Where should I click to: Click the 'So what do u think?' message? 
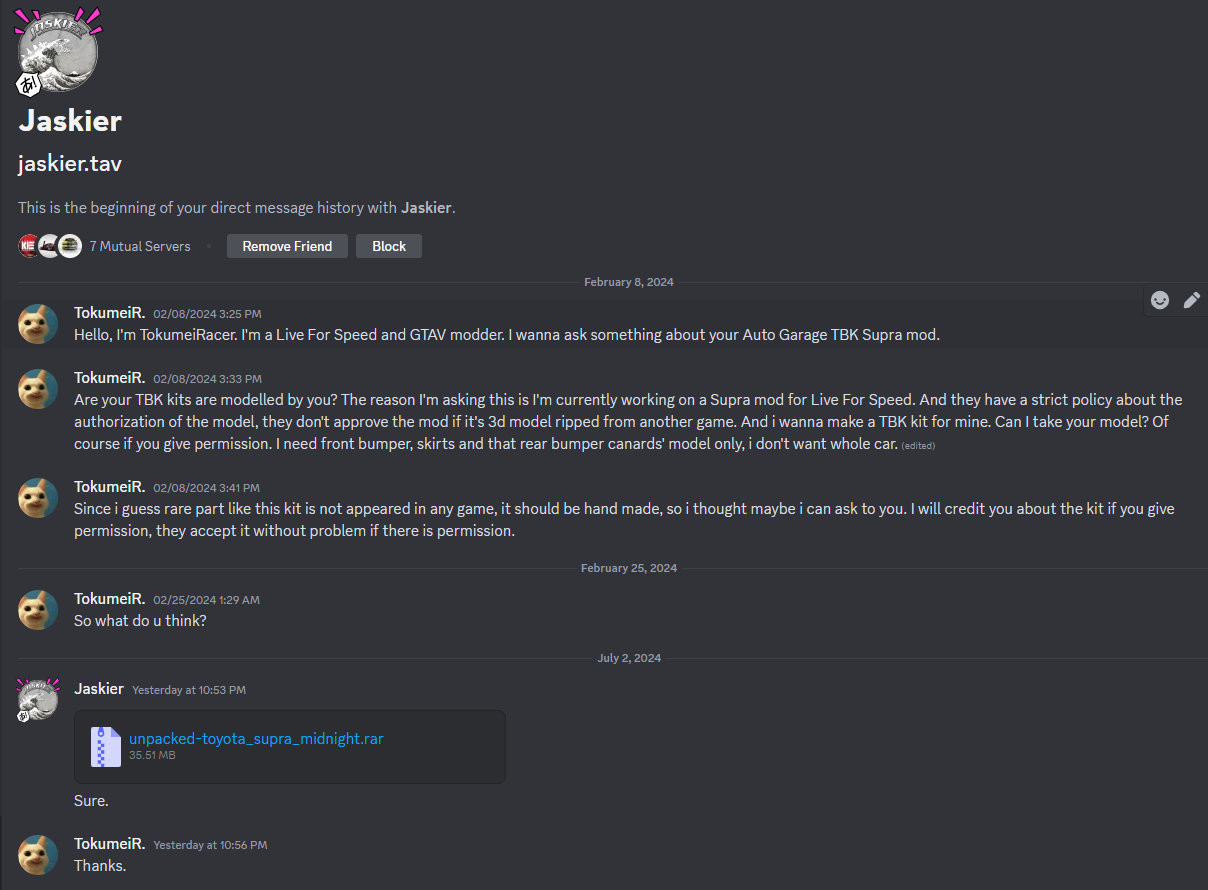pos(140,620)
